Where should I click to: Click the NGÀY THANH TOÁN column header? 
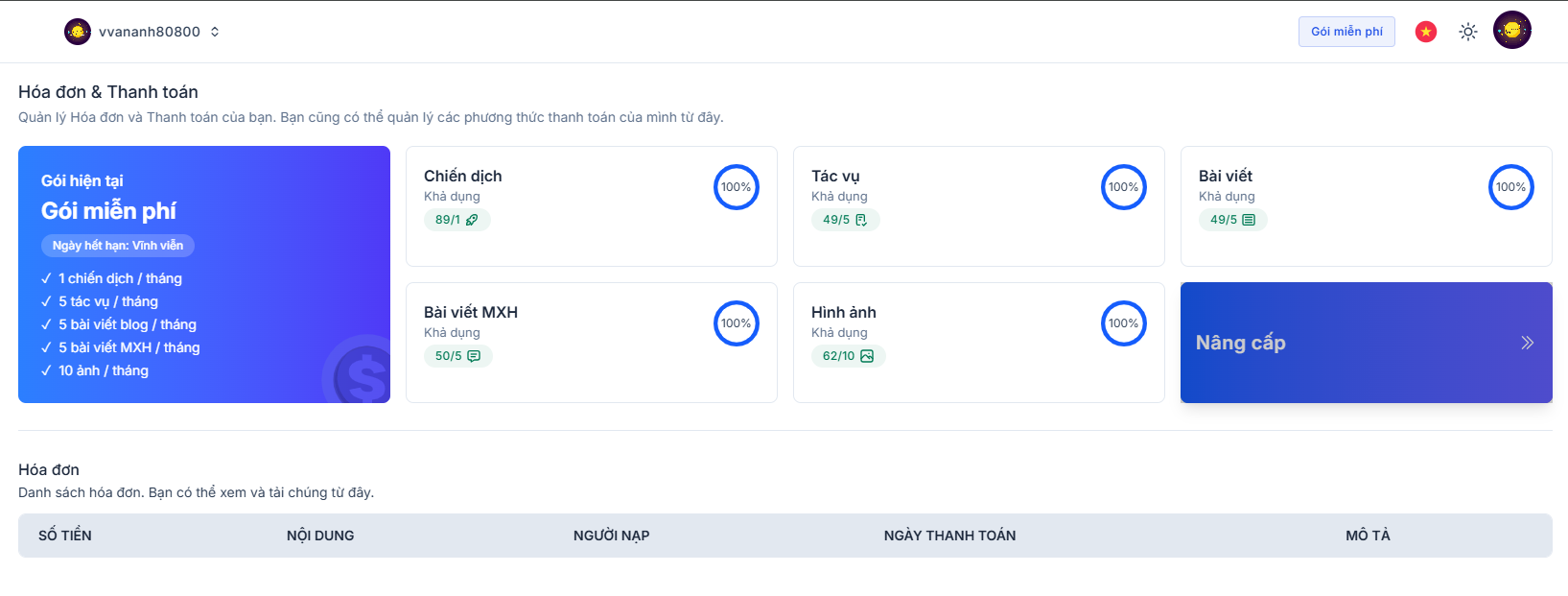(x=949, y=536)
